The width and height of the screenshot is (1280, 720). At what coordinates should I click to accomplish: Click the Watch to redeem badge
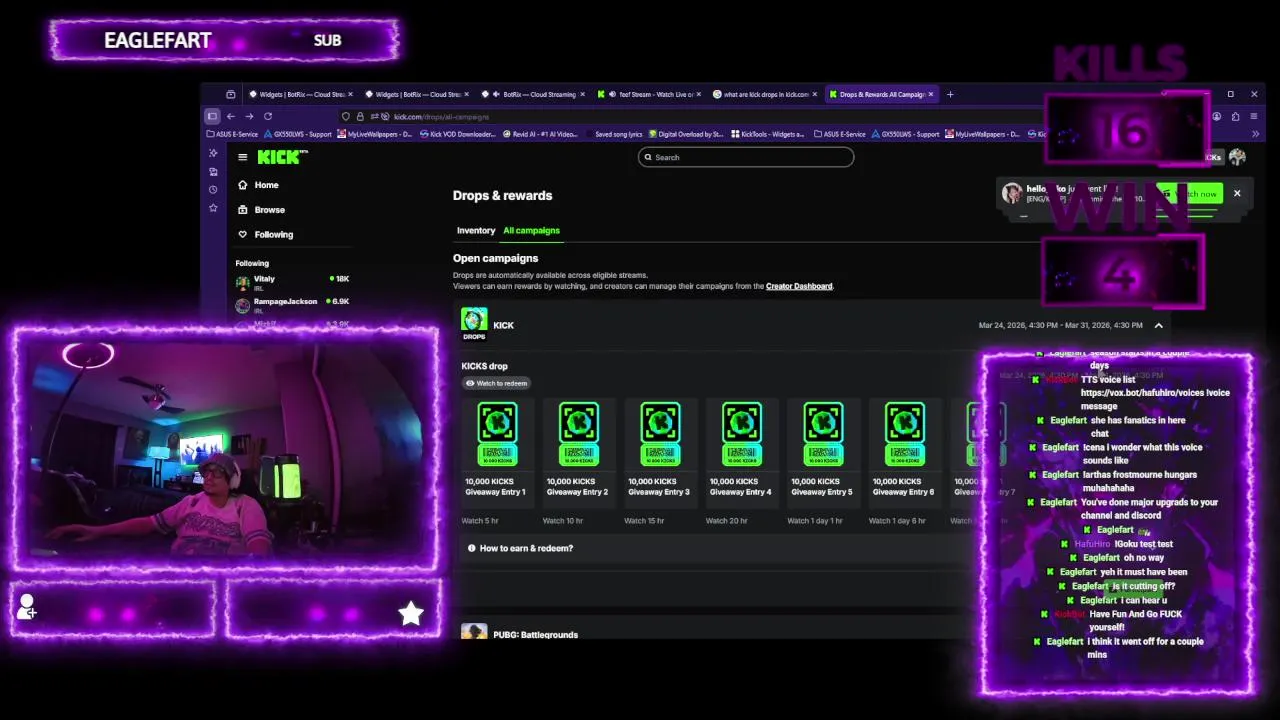click(x=496, y=383)
